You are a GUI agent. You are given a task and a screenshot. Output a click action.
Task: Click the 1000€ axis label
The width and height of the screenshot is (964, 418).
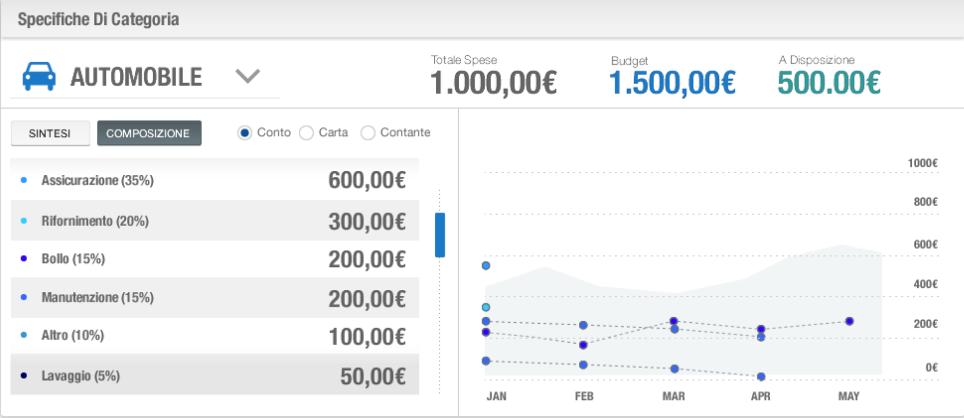point(923,163)
